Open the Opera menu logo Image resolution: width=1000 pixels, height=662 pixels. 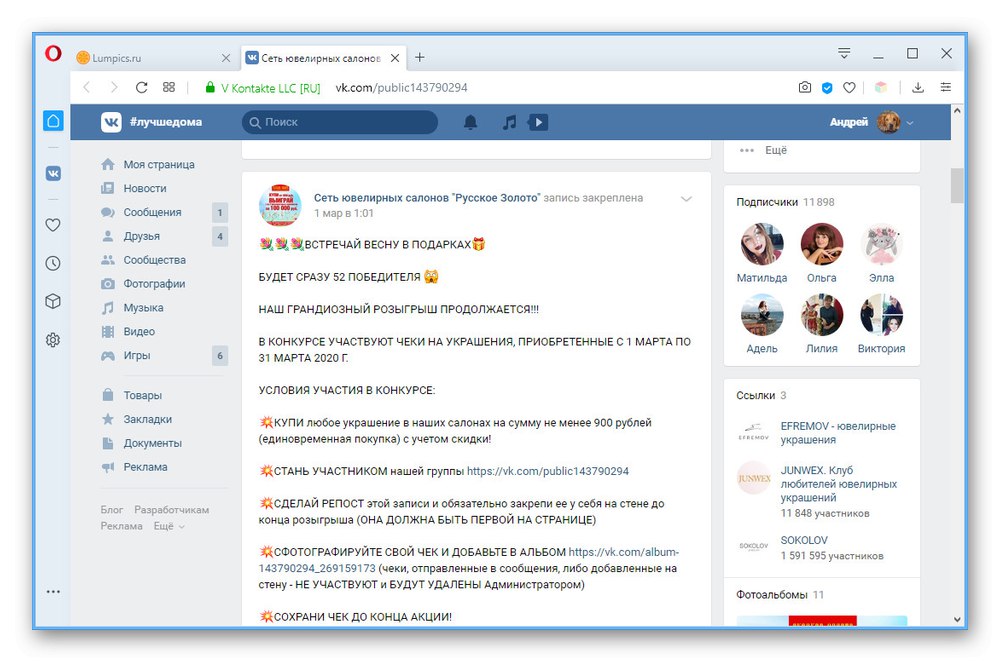pyautogui.click(x=54, y=53)
